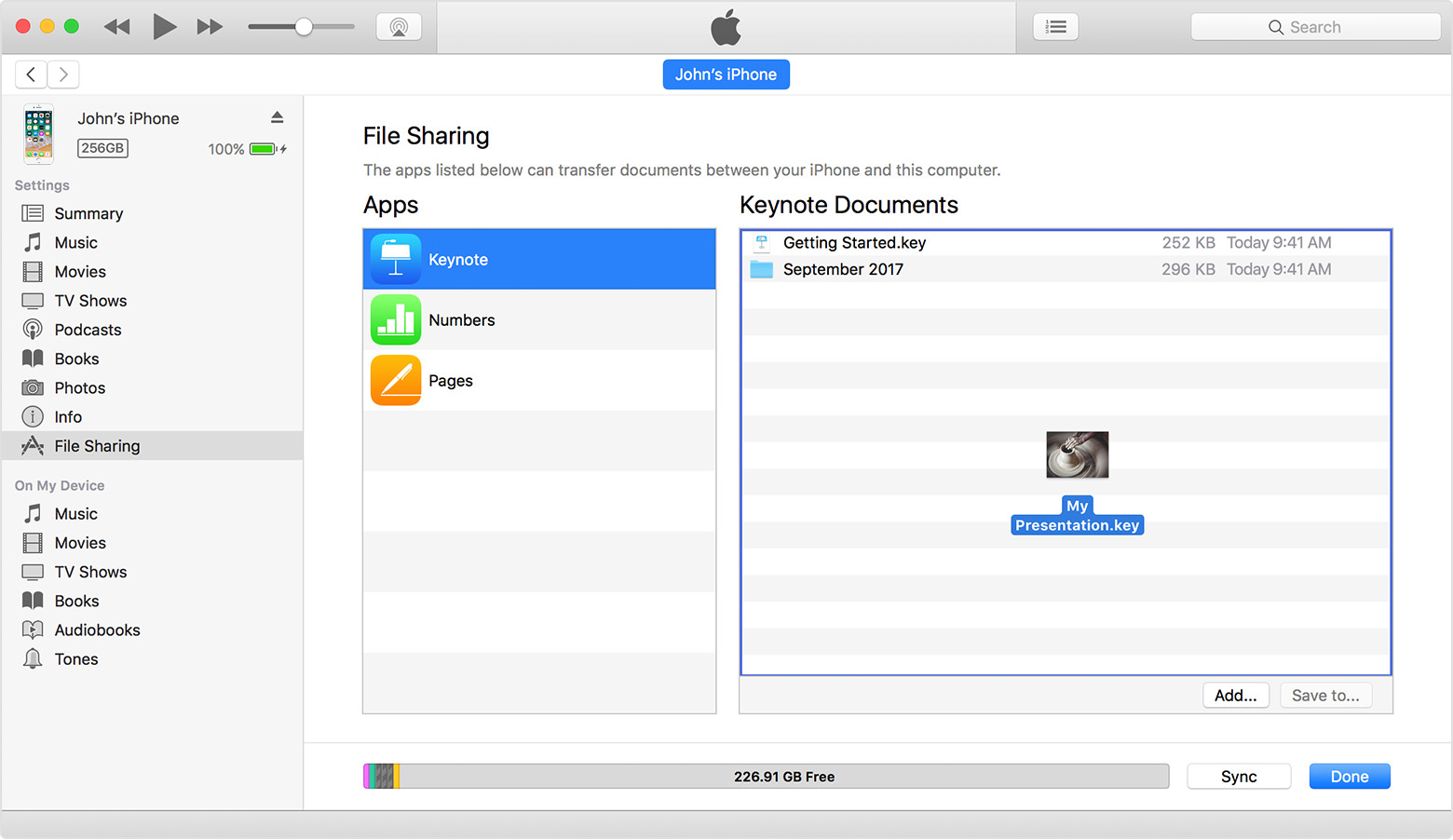1453x840 pixels.
Task: Adjust the volume slider knob
Action: [x=304, y=27]
